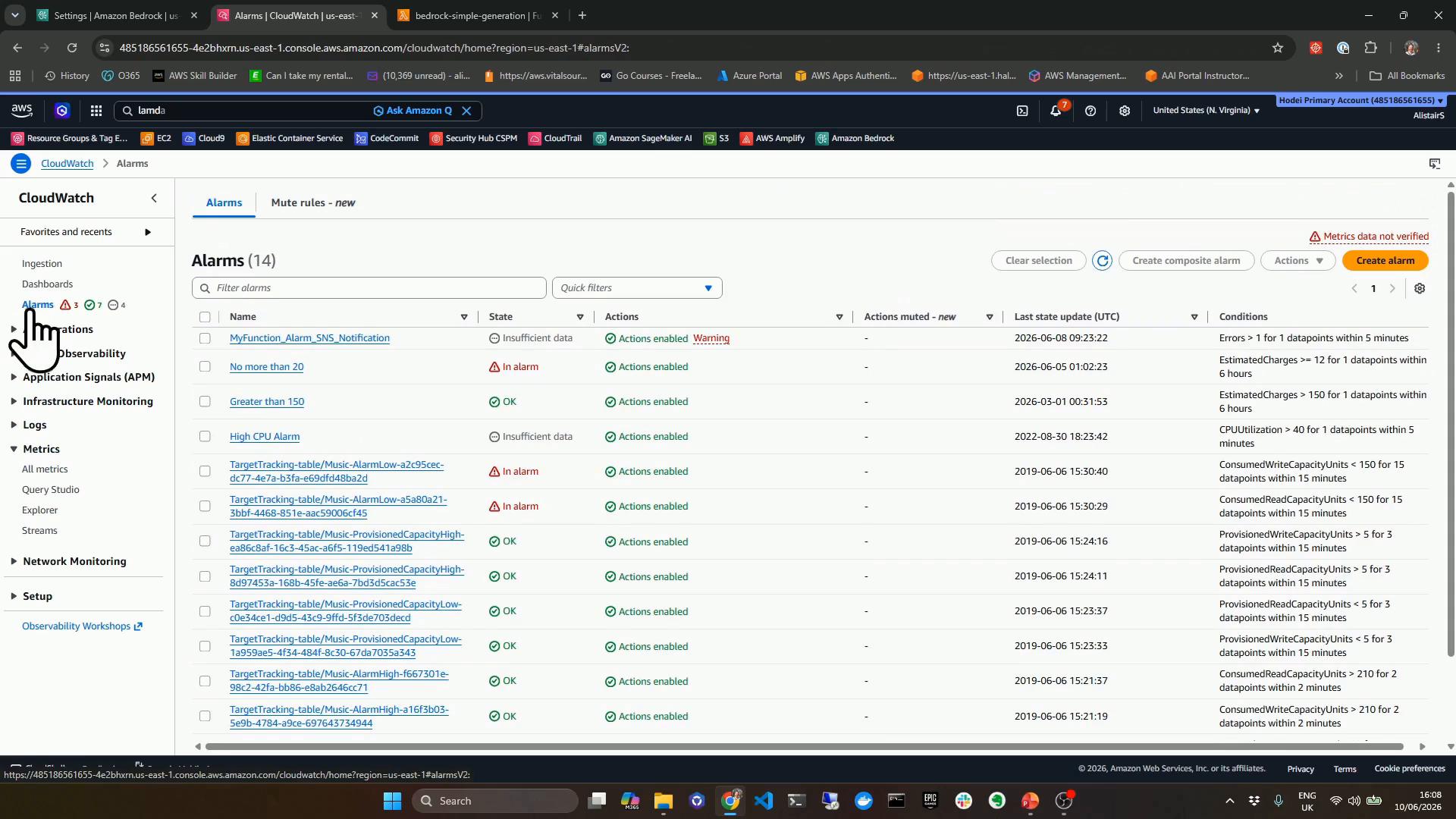The image size is (1456, 819).
Task: Click the Amazon Q icon beside AWS logo
Action: (62, 111)
